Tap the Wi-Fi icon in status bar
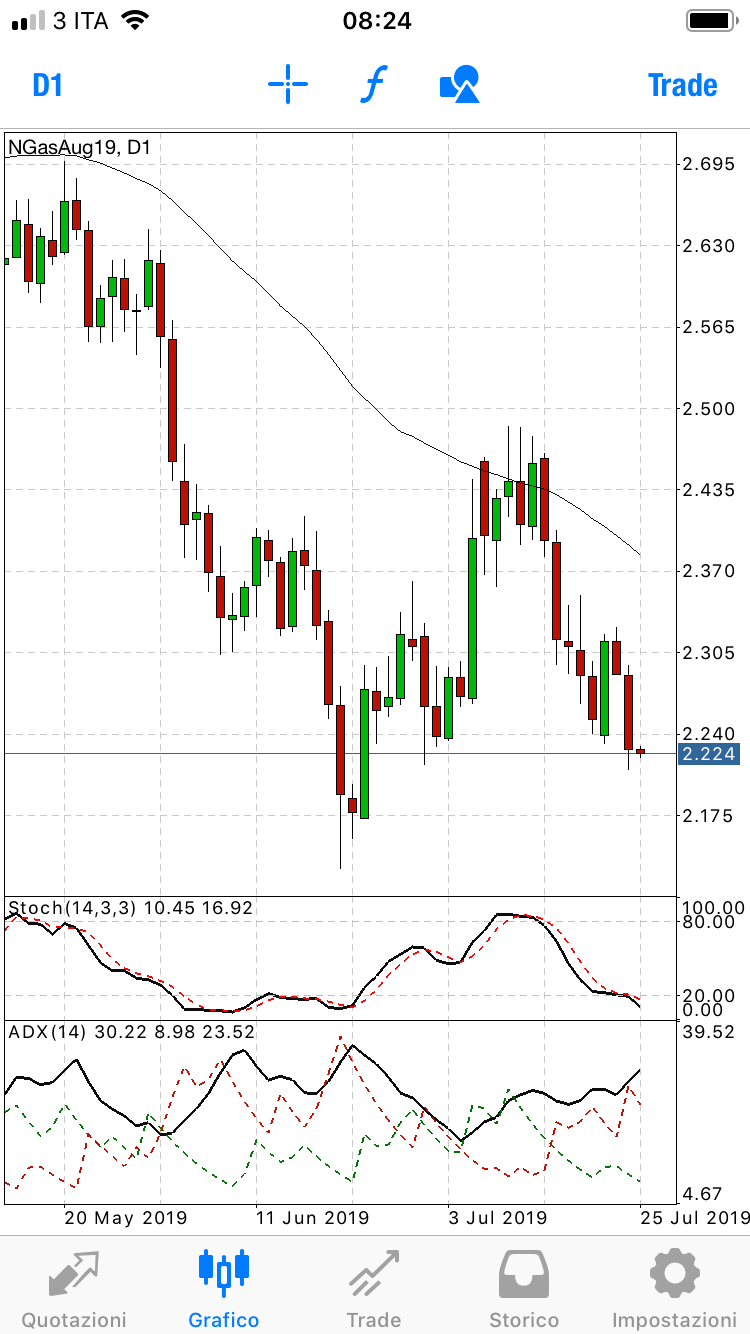 (134, 20)
